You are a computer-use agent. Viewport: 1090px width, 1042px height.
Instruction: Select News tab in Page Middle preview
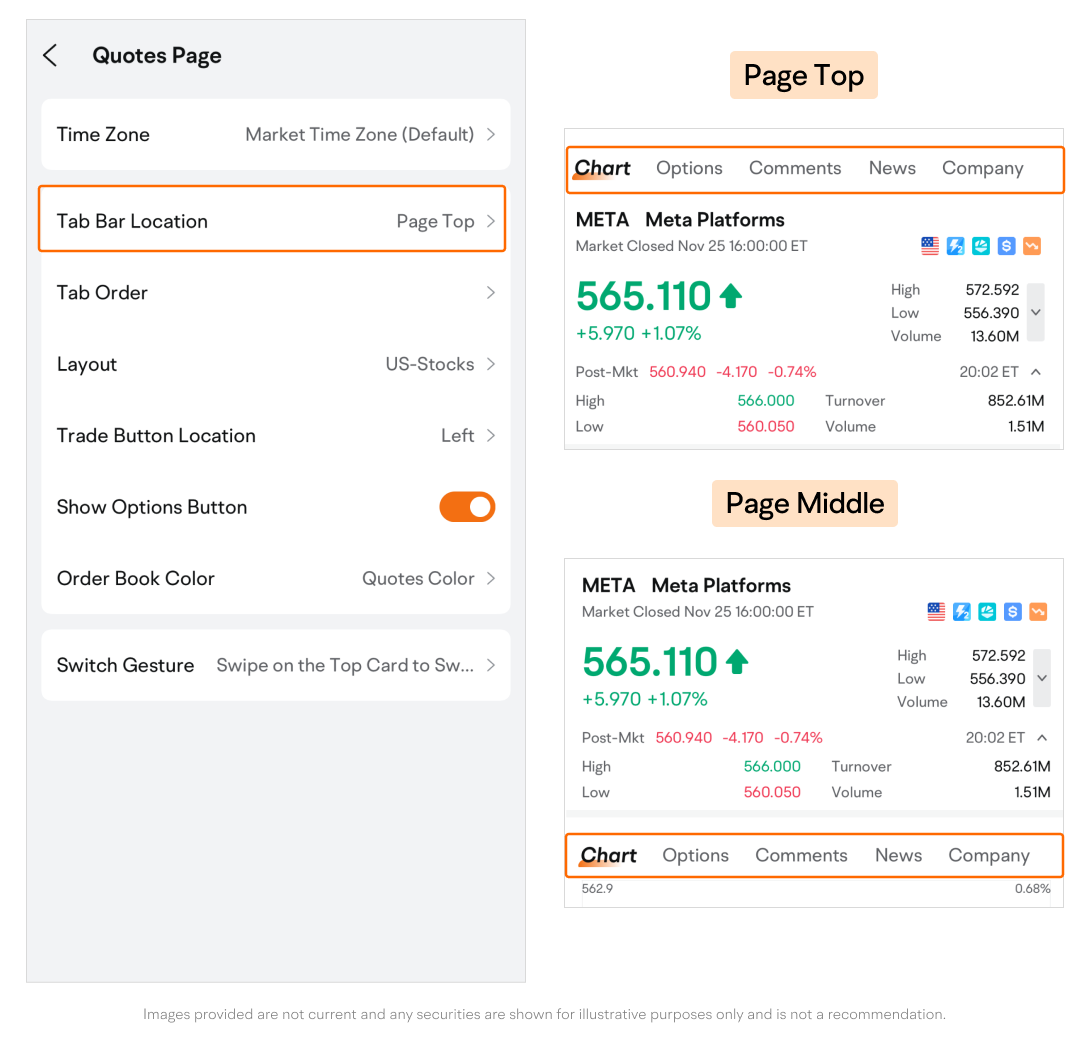[x=898, y=856]
